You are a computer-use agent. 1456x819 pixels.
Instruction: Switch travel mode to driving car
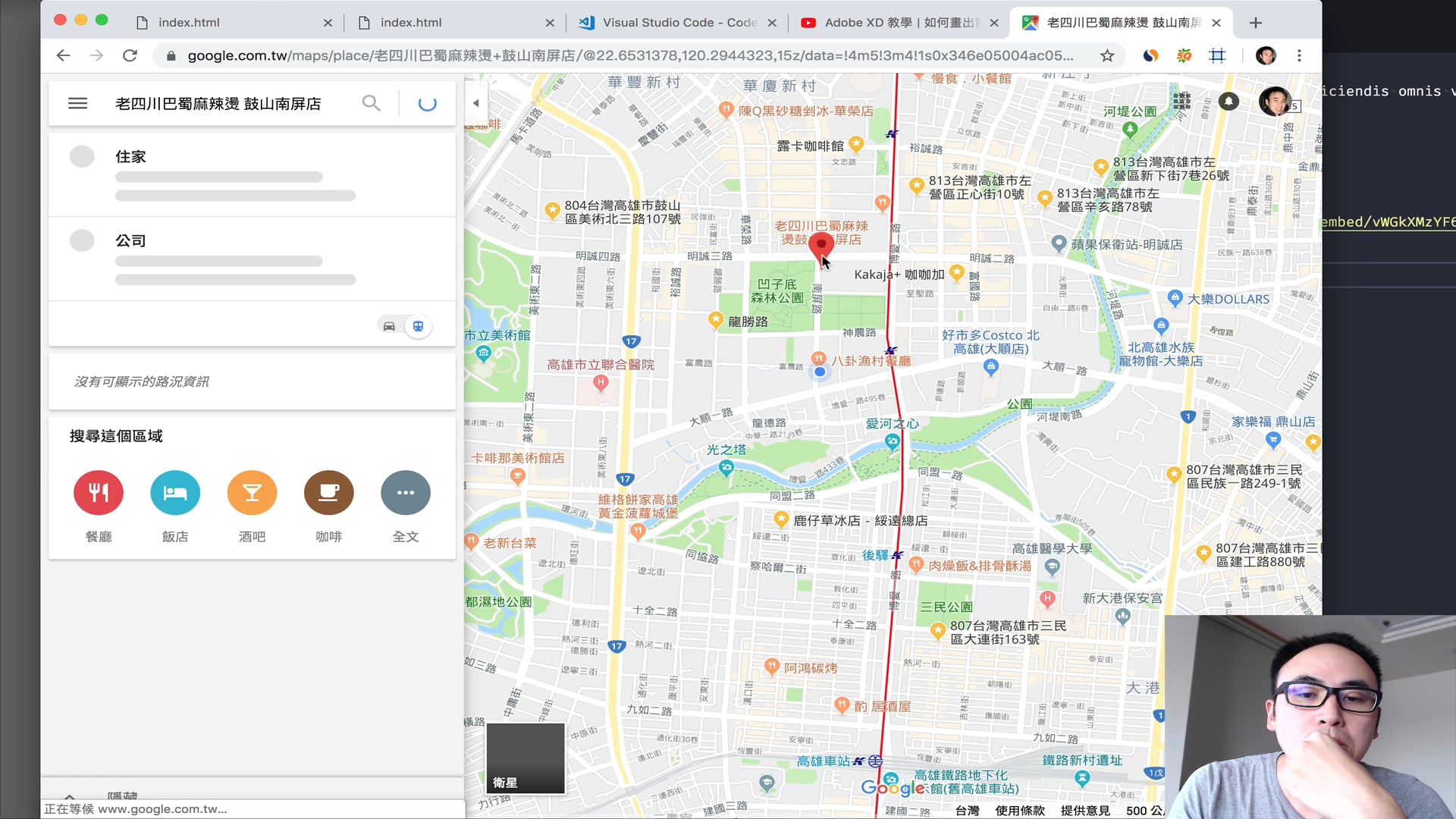(x=389, y=326)
